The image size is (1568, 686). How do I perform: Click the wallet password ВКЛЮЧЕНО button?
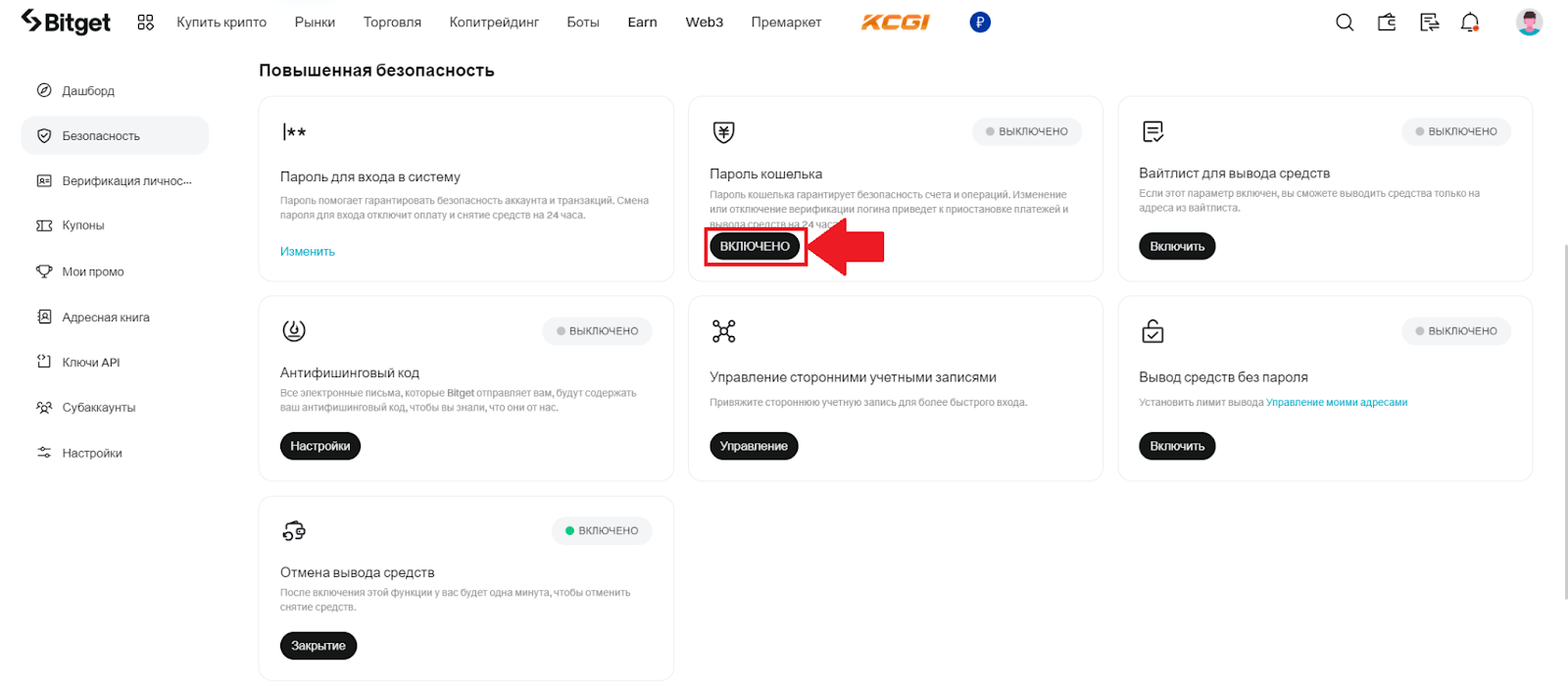[755, 246]
